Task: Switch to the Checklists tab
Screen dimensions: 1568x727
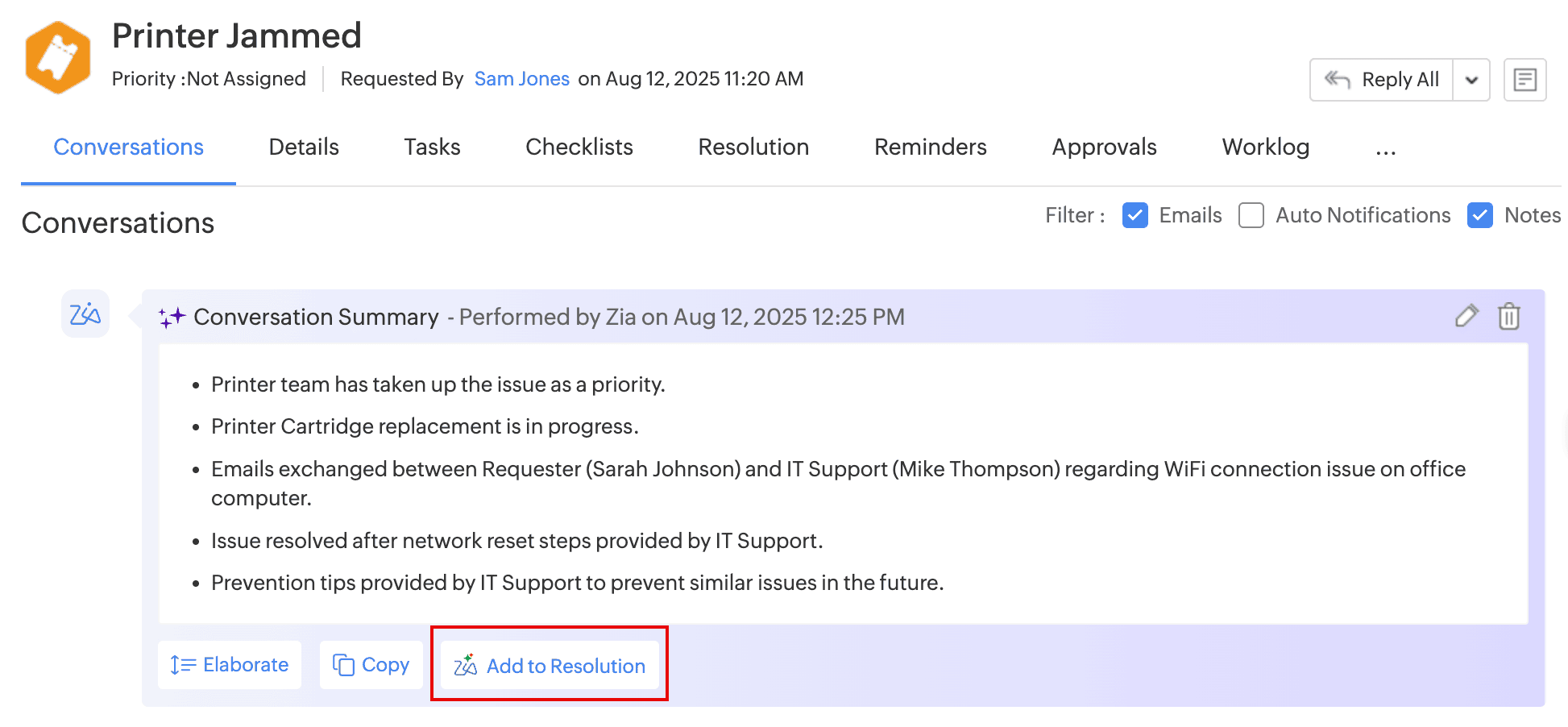Action: pyautogui.click(x=579, y=147)
